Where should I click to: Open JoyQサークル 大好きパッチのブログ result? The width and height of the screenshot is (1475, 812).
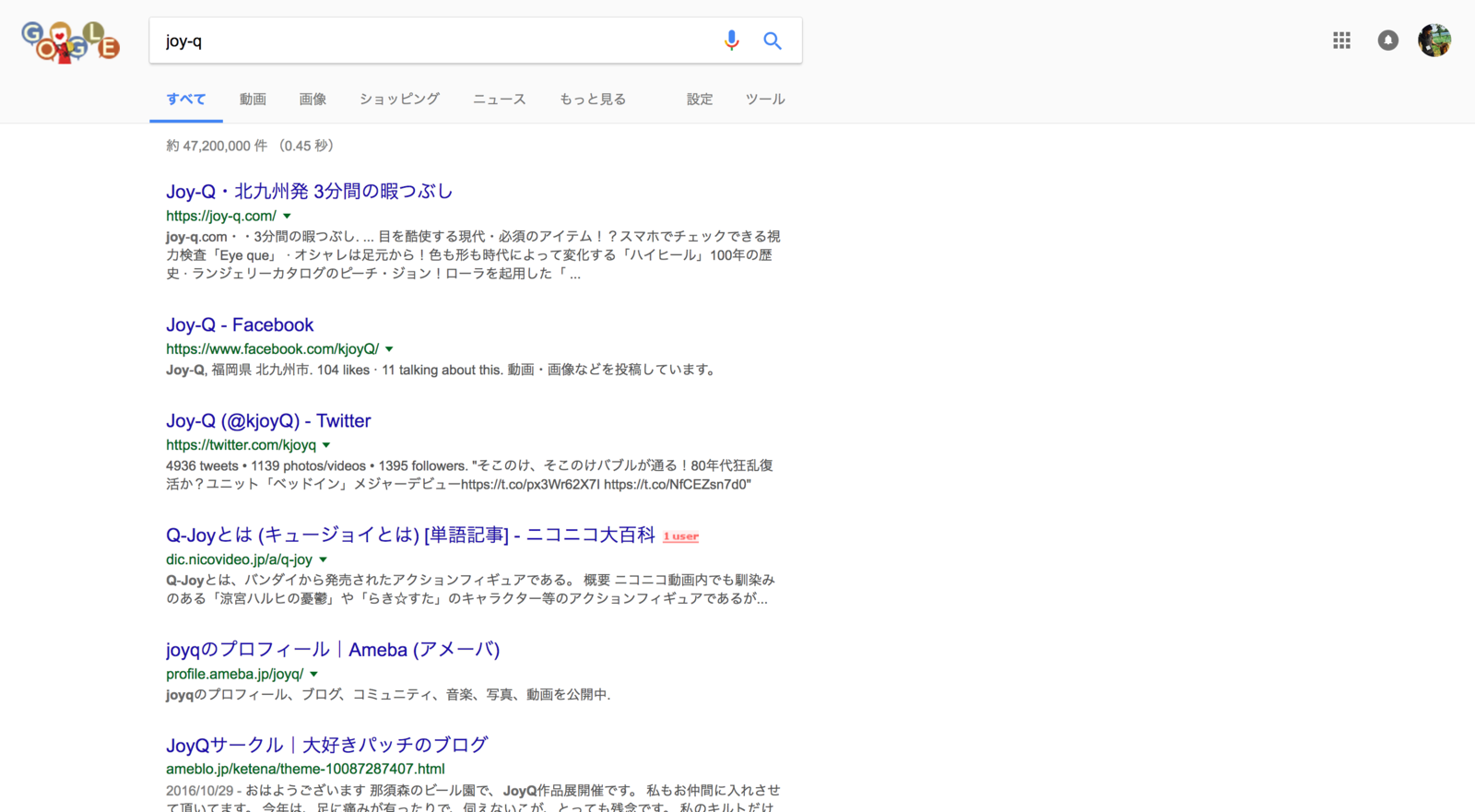(327, 745)
